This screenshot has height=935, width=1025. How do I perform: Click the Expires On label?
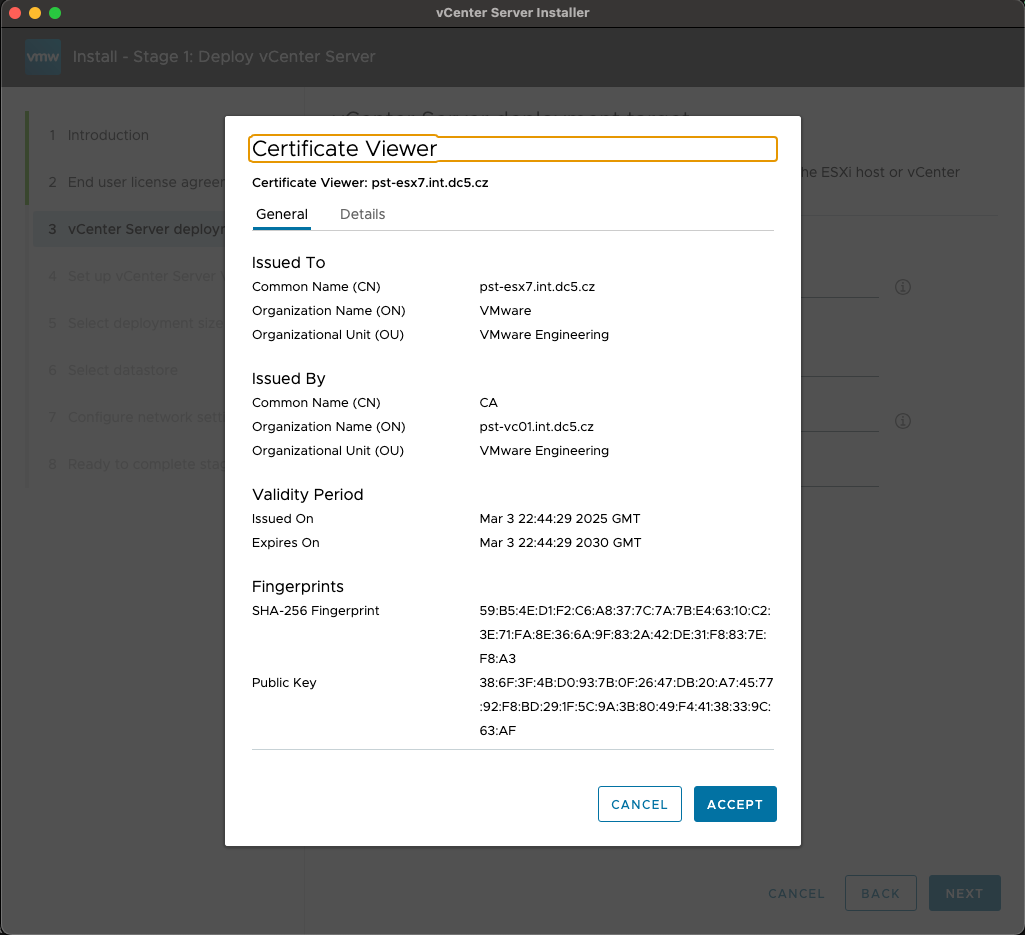[285, 543]
